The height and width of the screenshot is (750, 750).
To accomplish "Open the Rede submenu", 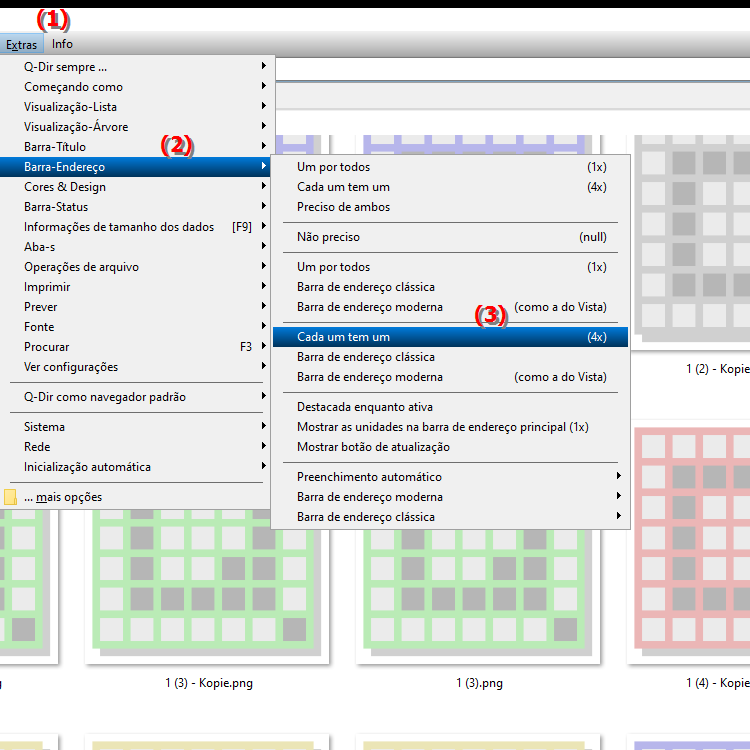I will [x=137, y=447].
